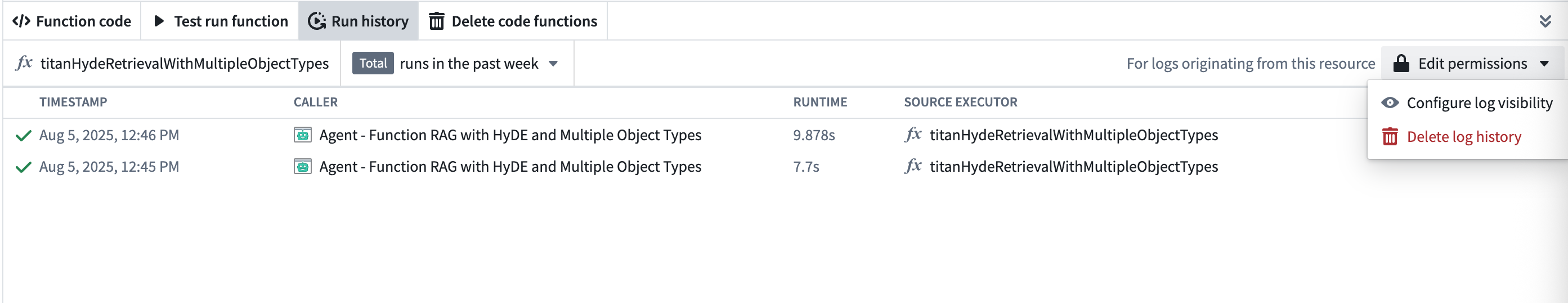Open source executor link in 12:45 PM row
This screenshot has width=1568, height=303.
[x=1074, y=167]
